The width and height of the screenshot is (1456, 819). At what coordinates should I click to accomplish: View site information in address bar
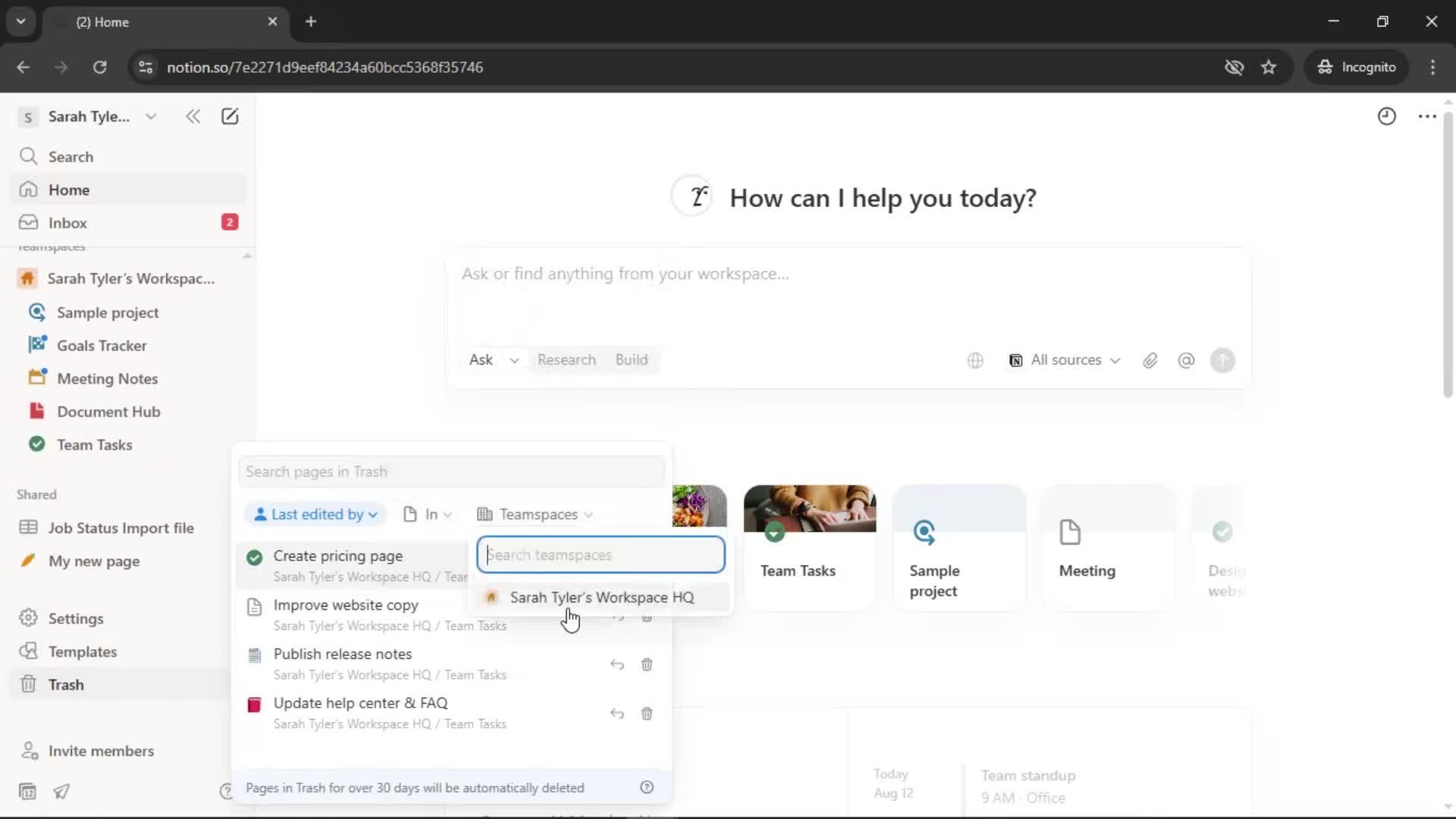(146, 67)
